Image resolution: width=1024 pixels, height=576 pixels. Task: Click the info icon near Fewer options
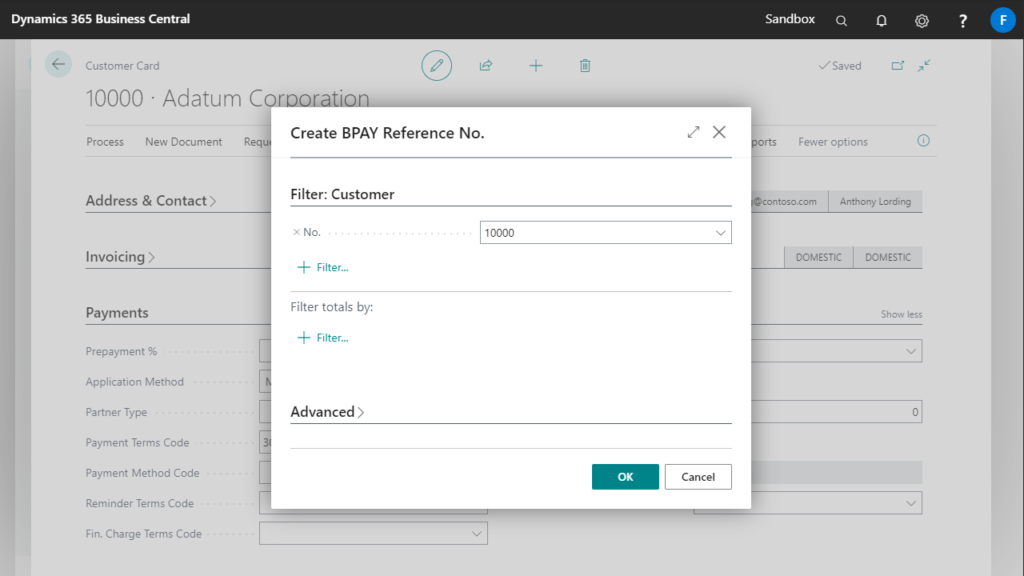(921, 141)
